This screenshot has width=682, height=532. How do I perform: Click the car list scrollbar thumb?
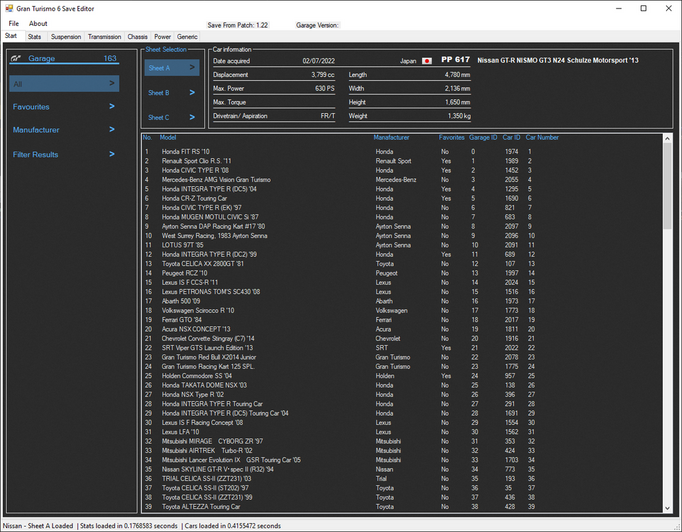pos(668,186)
